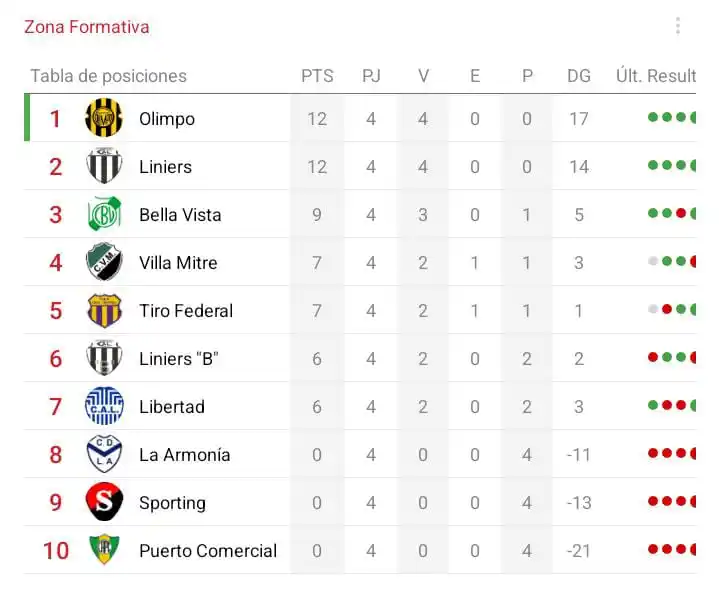719x592 pixels.
Task: Sort table by the PTS column header
Action: pyautogui.click(x=317, y=76)
